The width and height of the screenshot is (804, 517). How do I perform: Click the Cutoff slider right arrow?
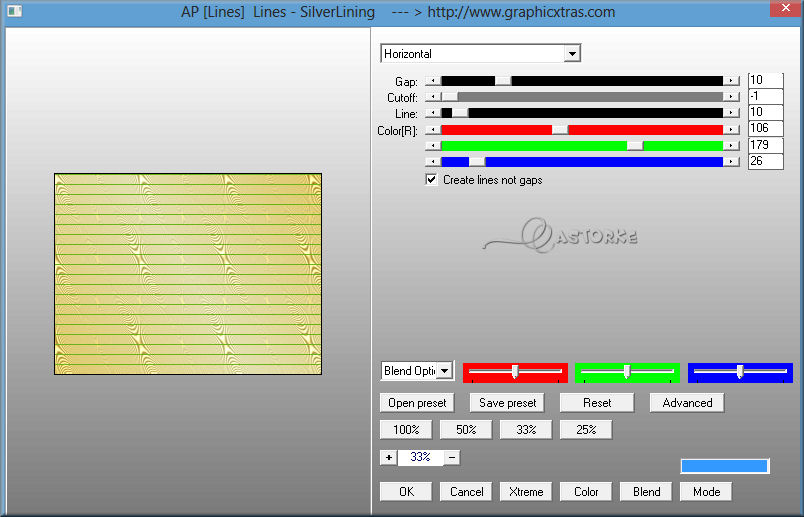point(731,96)
